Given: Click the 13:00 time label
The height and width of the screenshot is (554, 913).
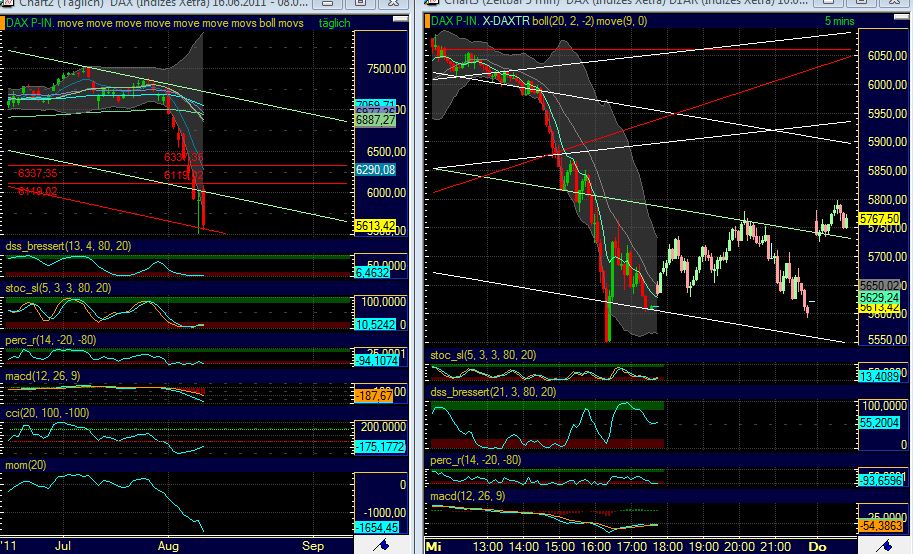Looking at the screenshot, I should [487, 546].
